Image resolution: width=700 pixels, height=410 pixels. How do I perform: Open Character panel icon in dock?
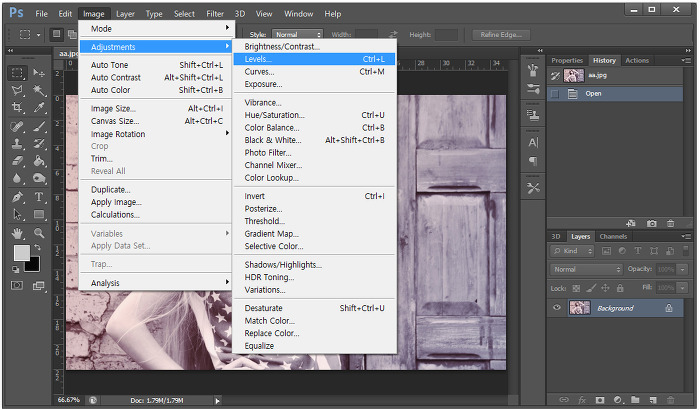point(533,142)
